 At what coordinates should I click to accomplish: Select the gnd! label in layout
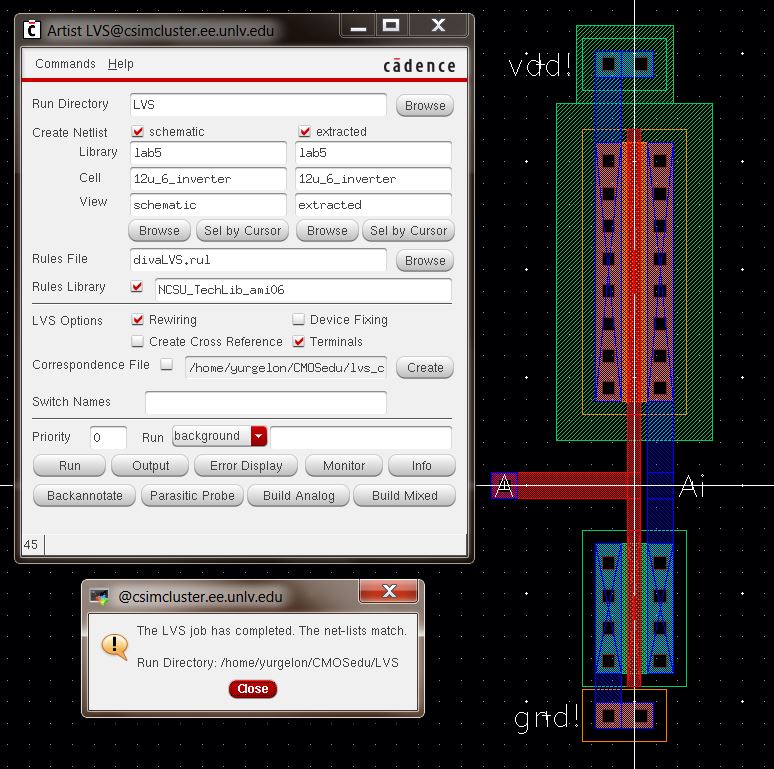(x=546, y=717)
